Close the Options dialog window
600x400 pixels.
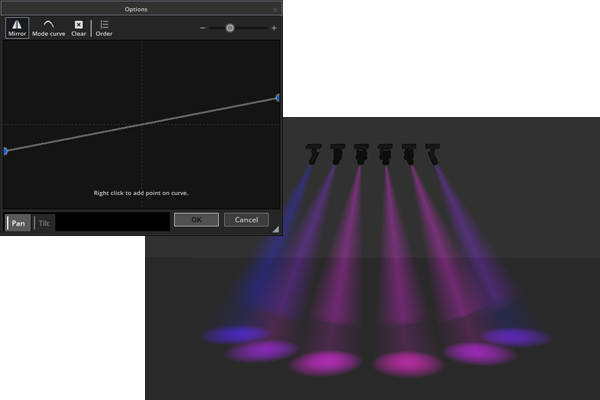click(275, 8)
